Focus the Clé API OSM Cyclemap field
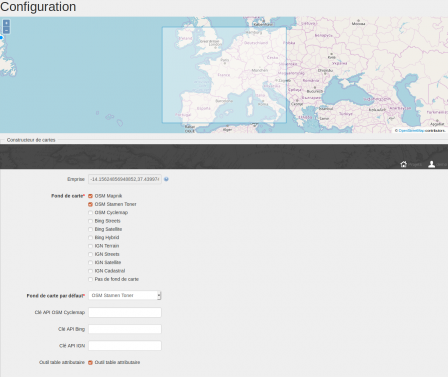The width and height of the screenshot is (448, 377). point(125,312)
